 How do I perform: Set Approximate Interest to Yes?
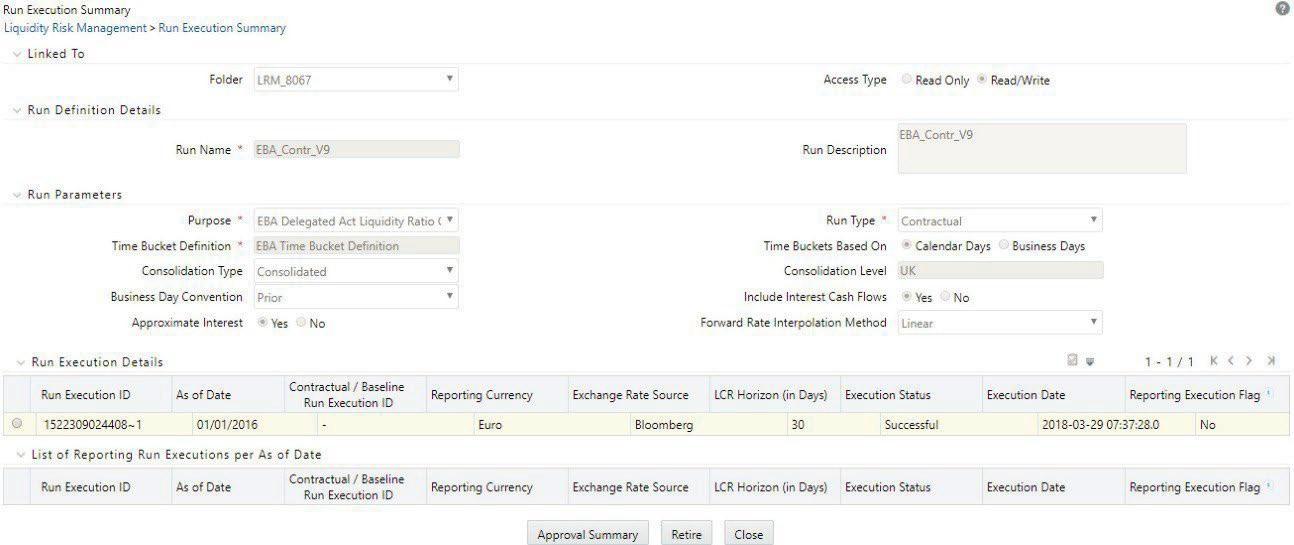(x=262, y=323)
